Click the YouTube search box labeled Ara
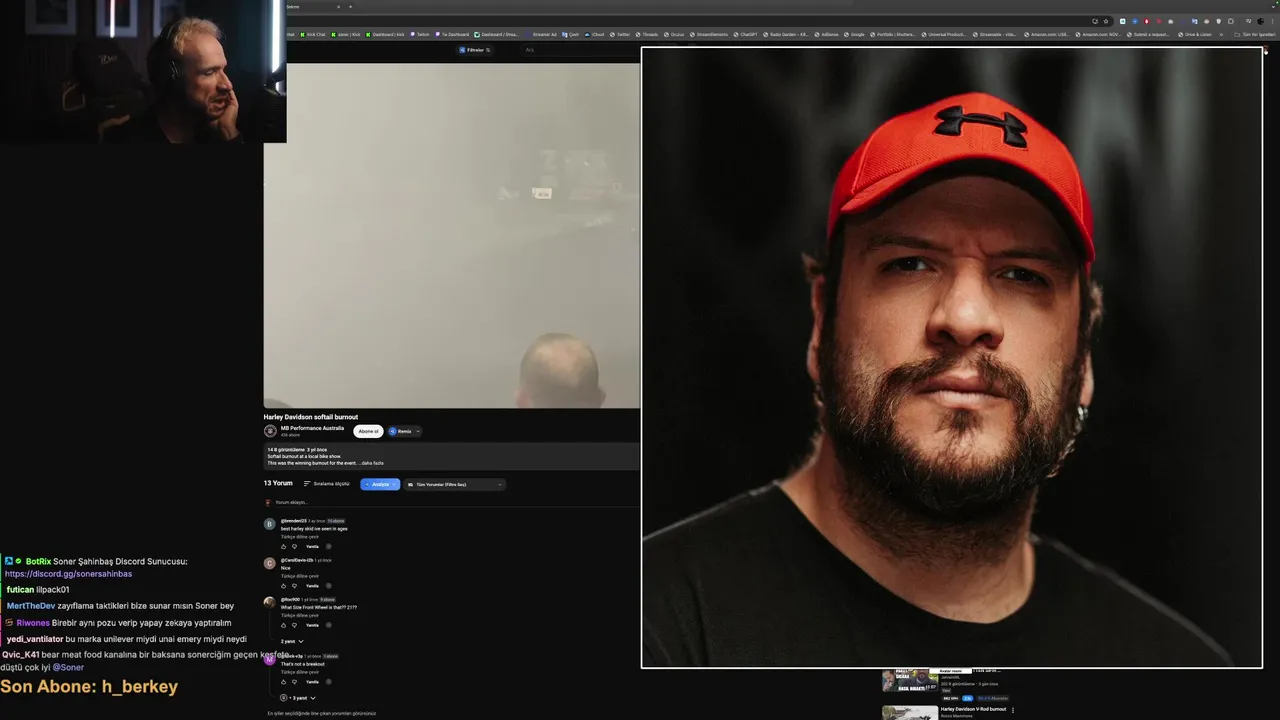The image size is (1280, 720). (x=580, y=49)
